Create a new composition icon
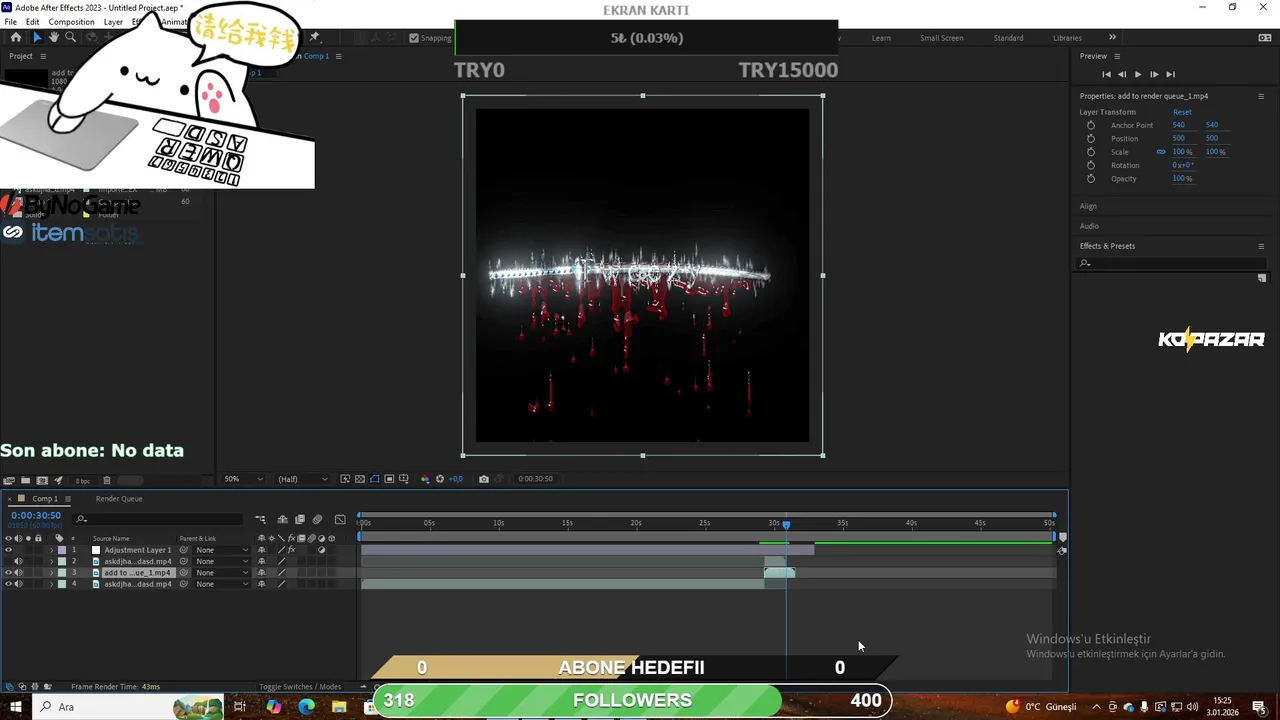 (x=42, y=481)
